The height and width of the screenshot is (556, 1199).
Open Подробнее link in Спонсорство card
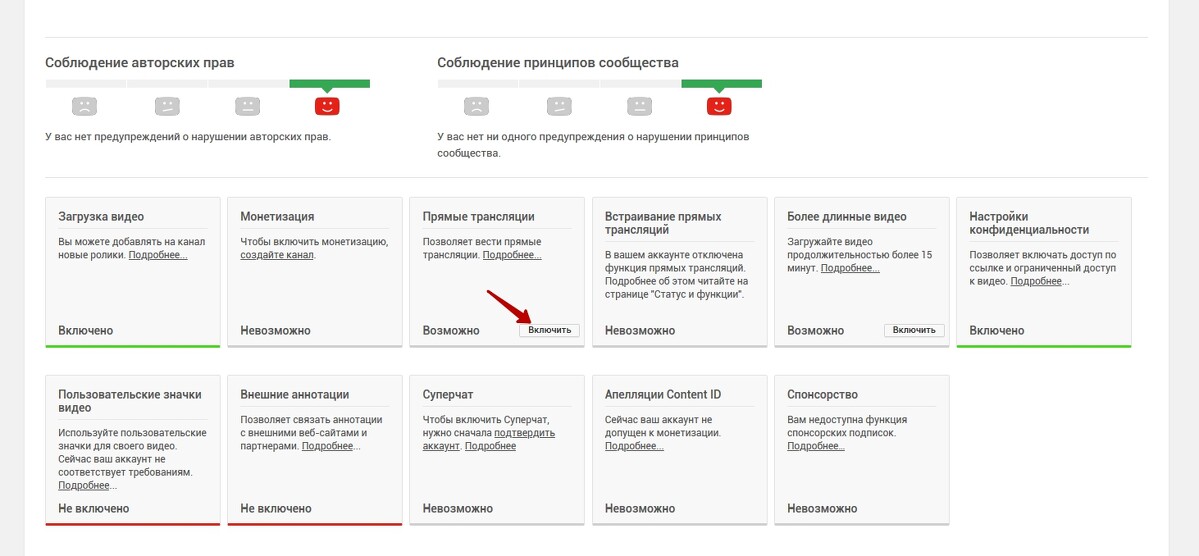pos(816,446)
